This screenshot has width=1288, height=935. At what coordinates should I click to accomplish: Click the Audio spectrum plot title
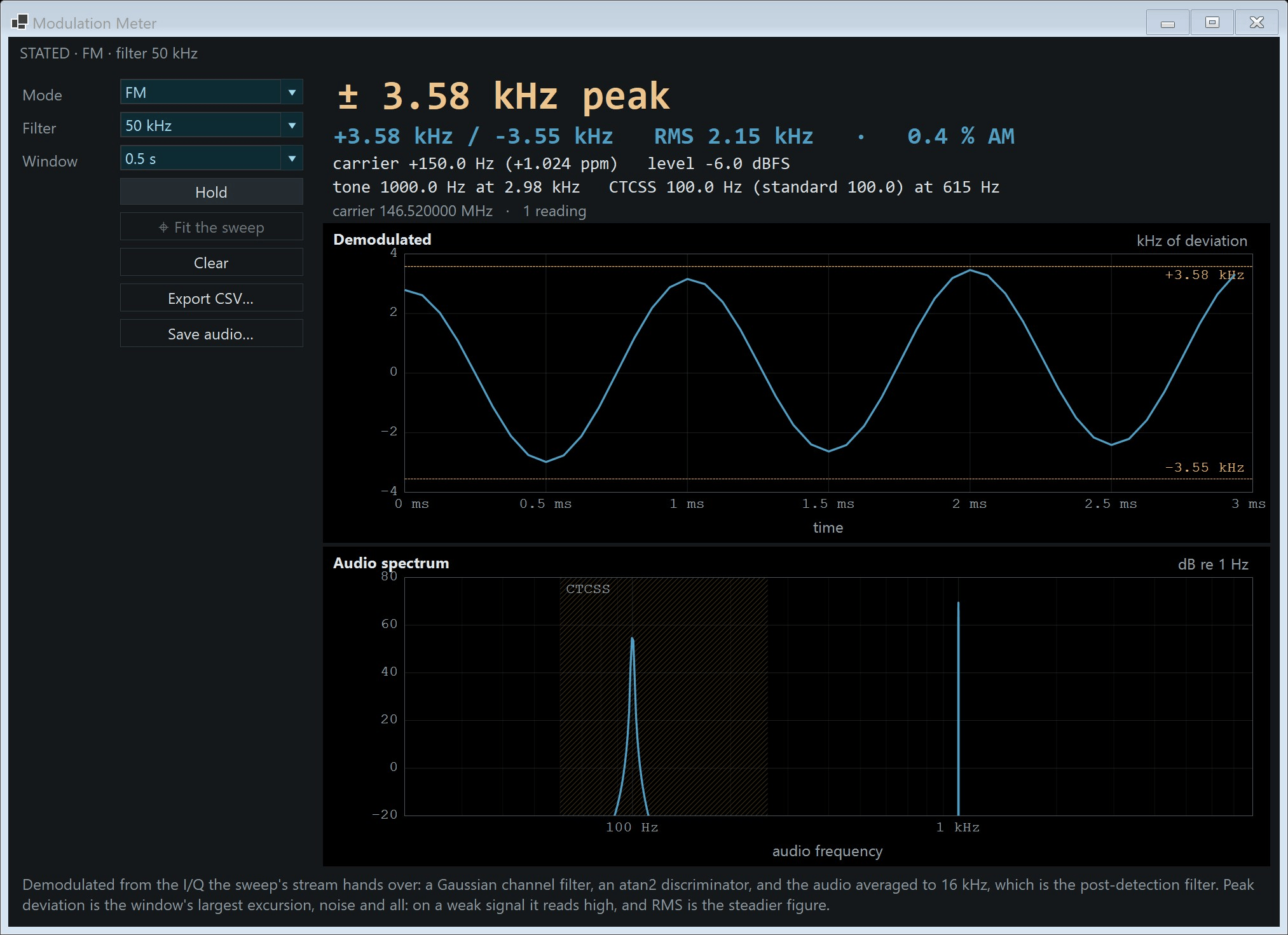click(391, 563)
